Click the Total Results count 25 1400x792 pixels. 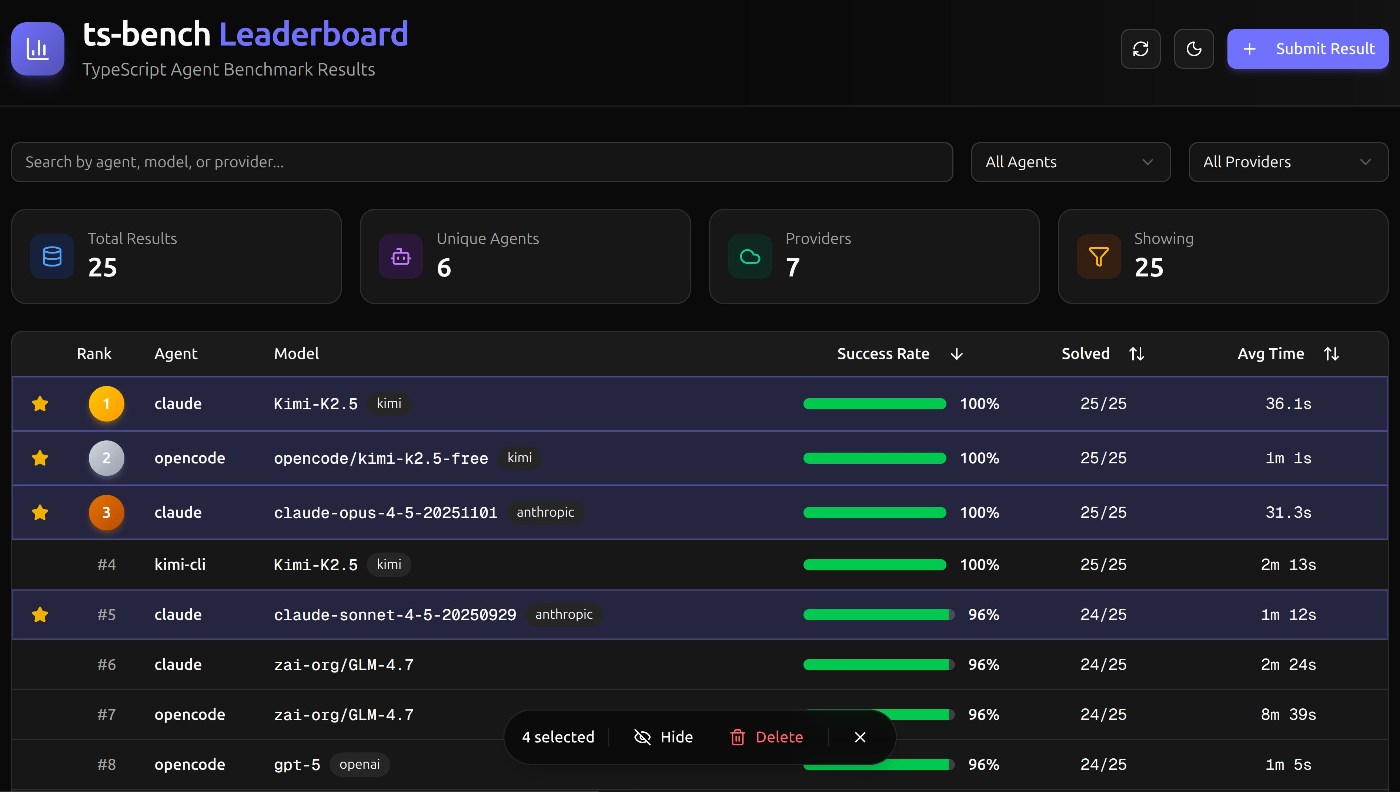coord(103,268)
